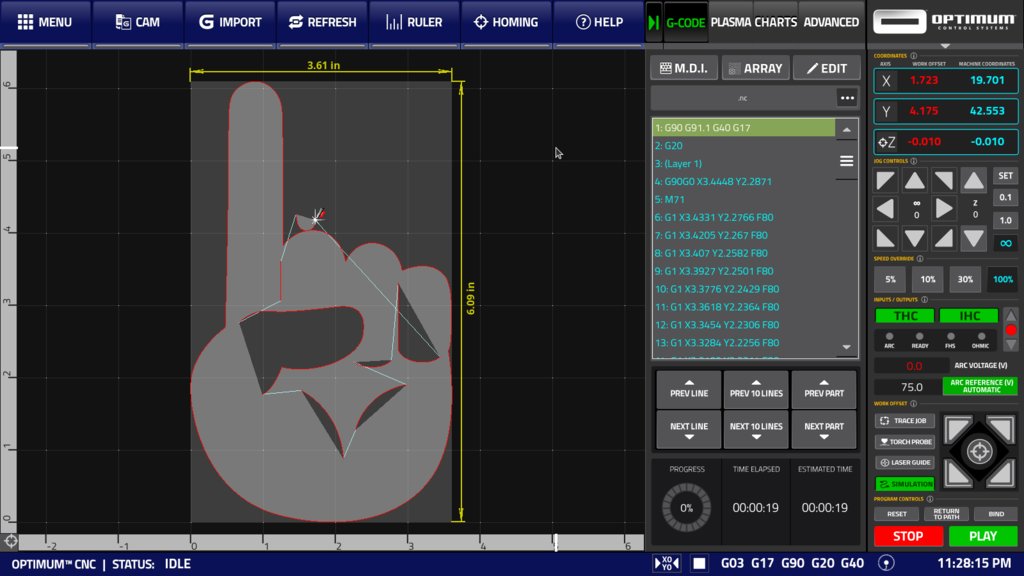Jog Y axis up arrow
Screen dimensions: 1024x576
pos(914,181)
